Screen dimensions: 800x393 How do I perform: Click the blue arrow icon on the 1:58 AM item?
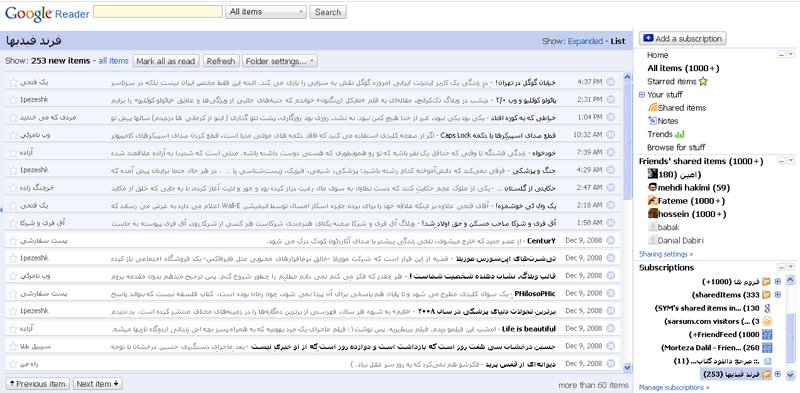click(611, 223)
